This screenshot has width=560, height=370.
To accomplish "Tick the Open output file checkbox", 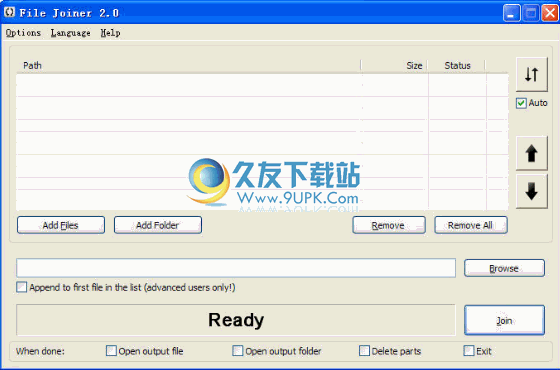I will tap(111, 351).
